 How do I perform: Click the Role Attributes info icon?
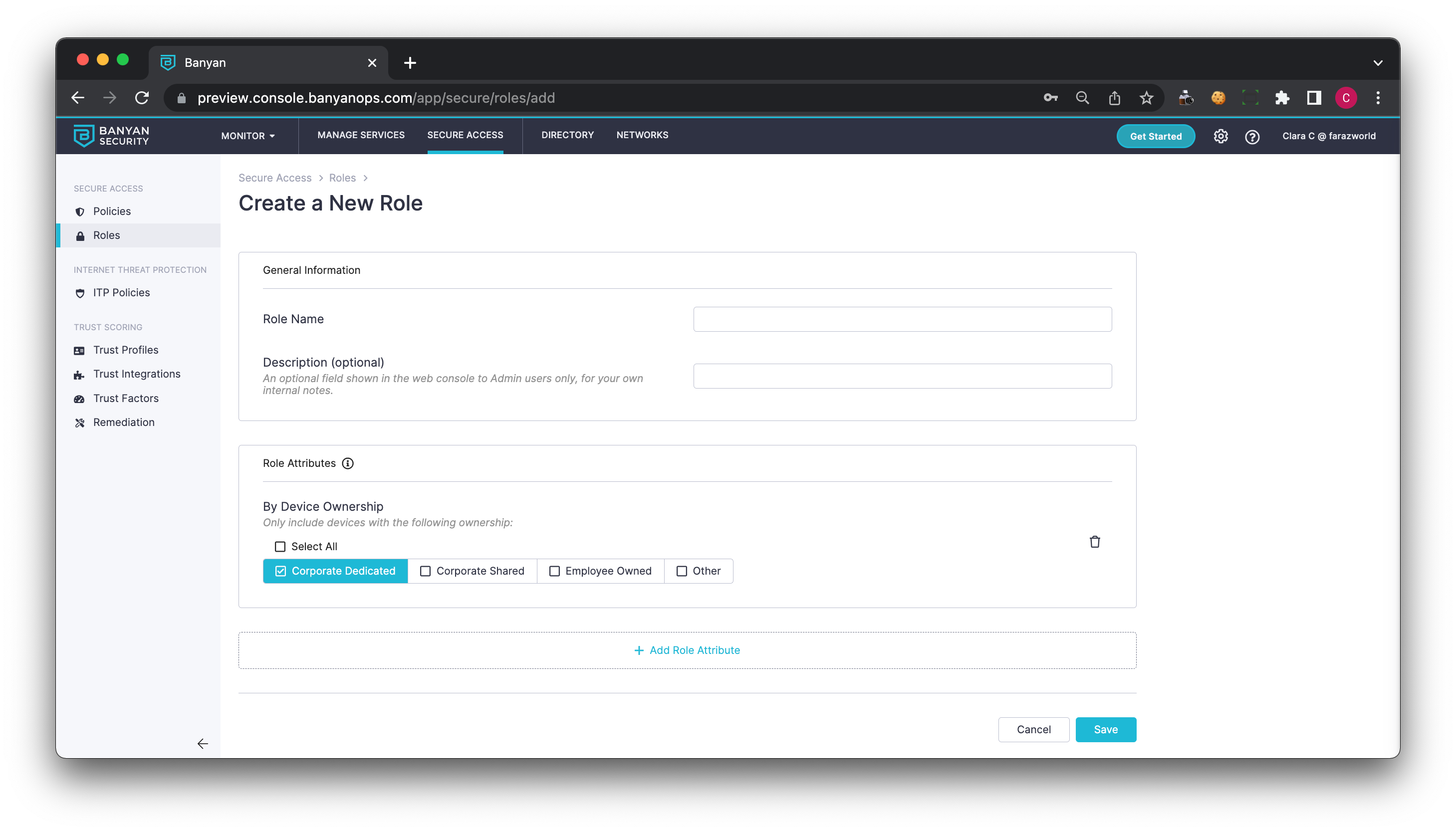tap(347, 463)
